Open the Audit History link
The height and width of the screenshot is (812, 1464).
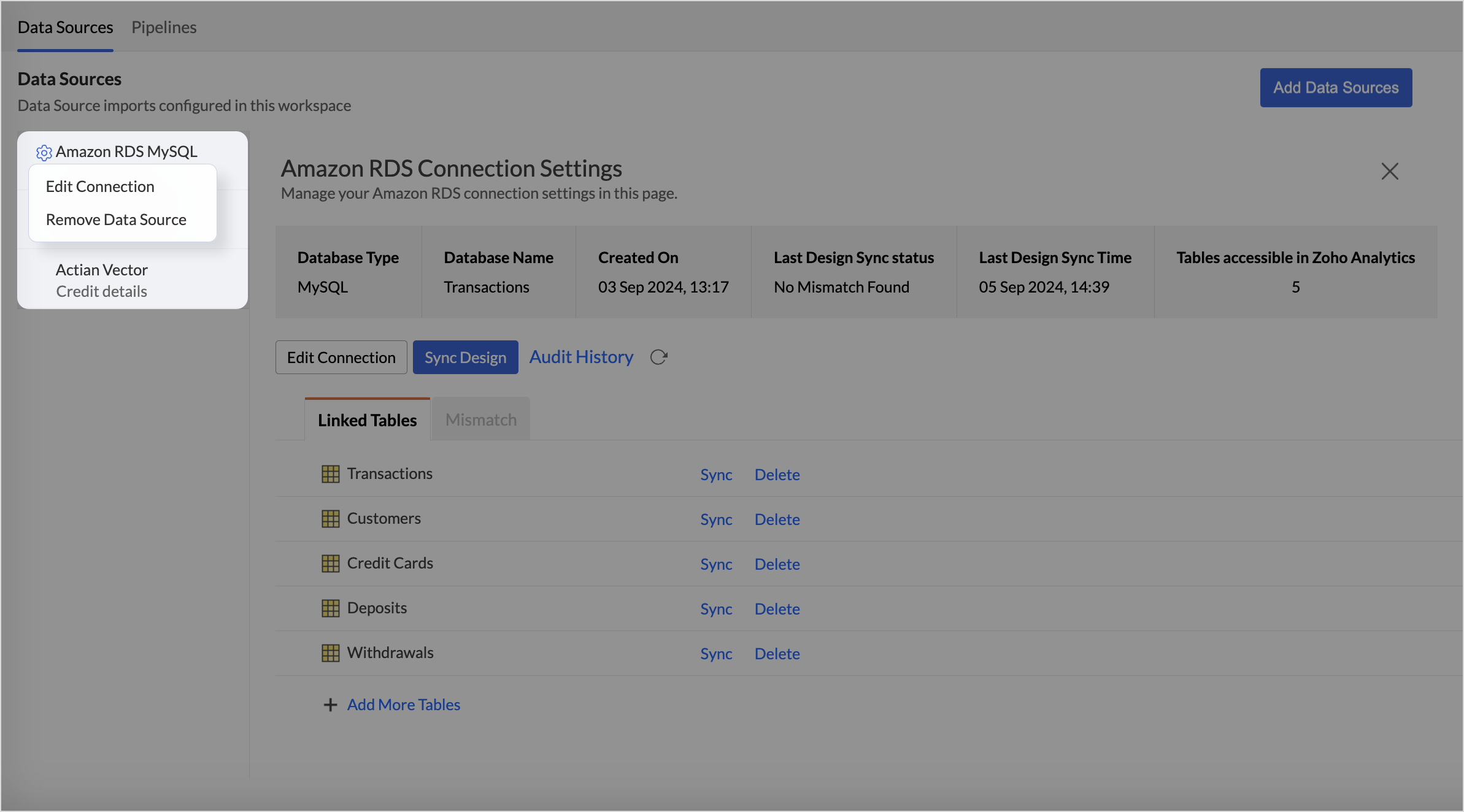[581, 357]
